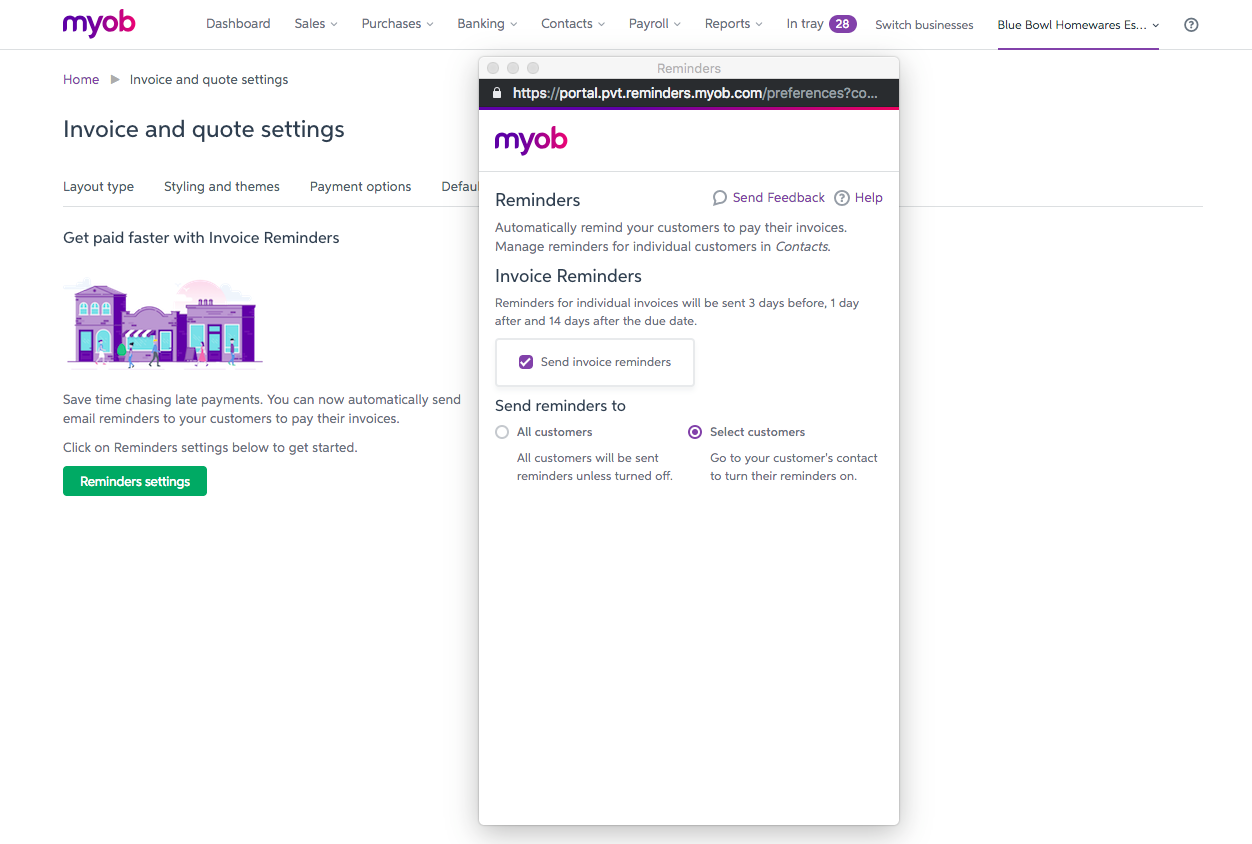
Task: Expand the Sales dropdown menu
Action: click(x=316, y=24)
